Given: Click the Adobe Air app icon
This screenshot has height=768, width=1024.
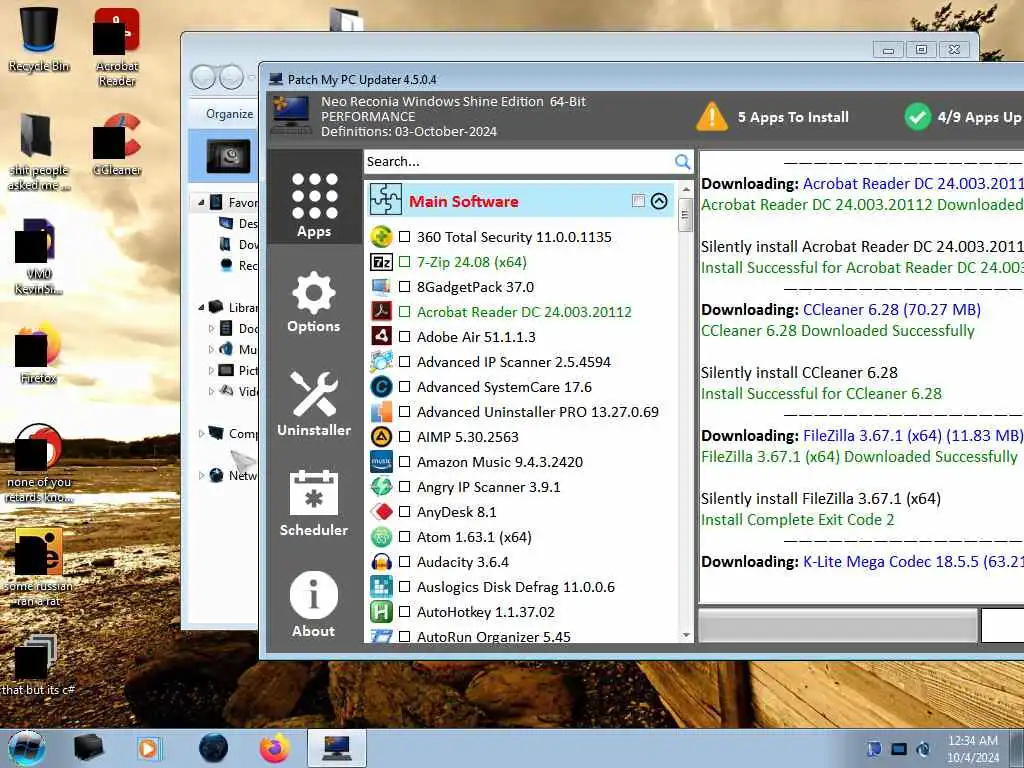Looking at the screenshot, I should 381,336.
